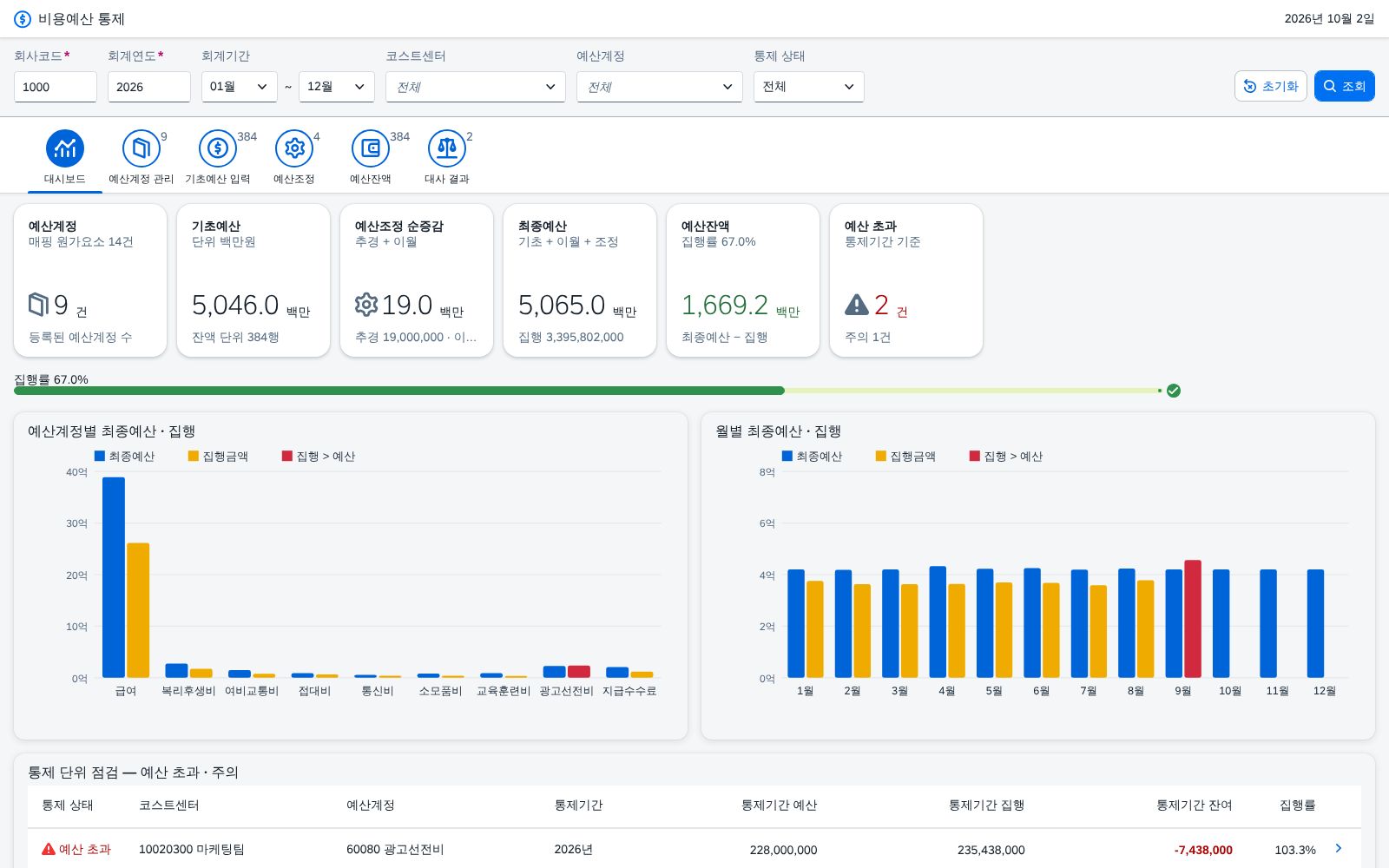Click the 회계연도 input field

click(x=149, y=87)
